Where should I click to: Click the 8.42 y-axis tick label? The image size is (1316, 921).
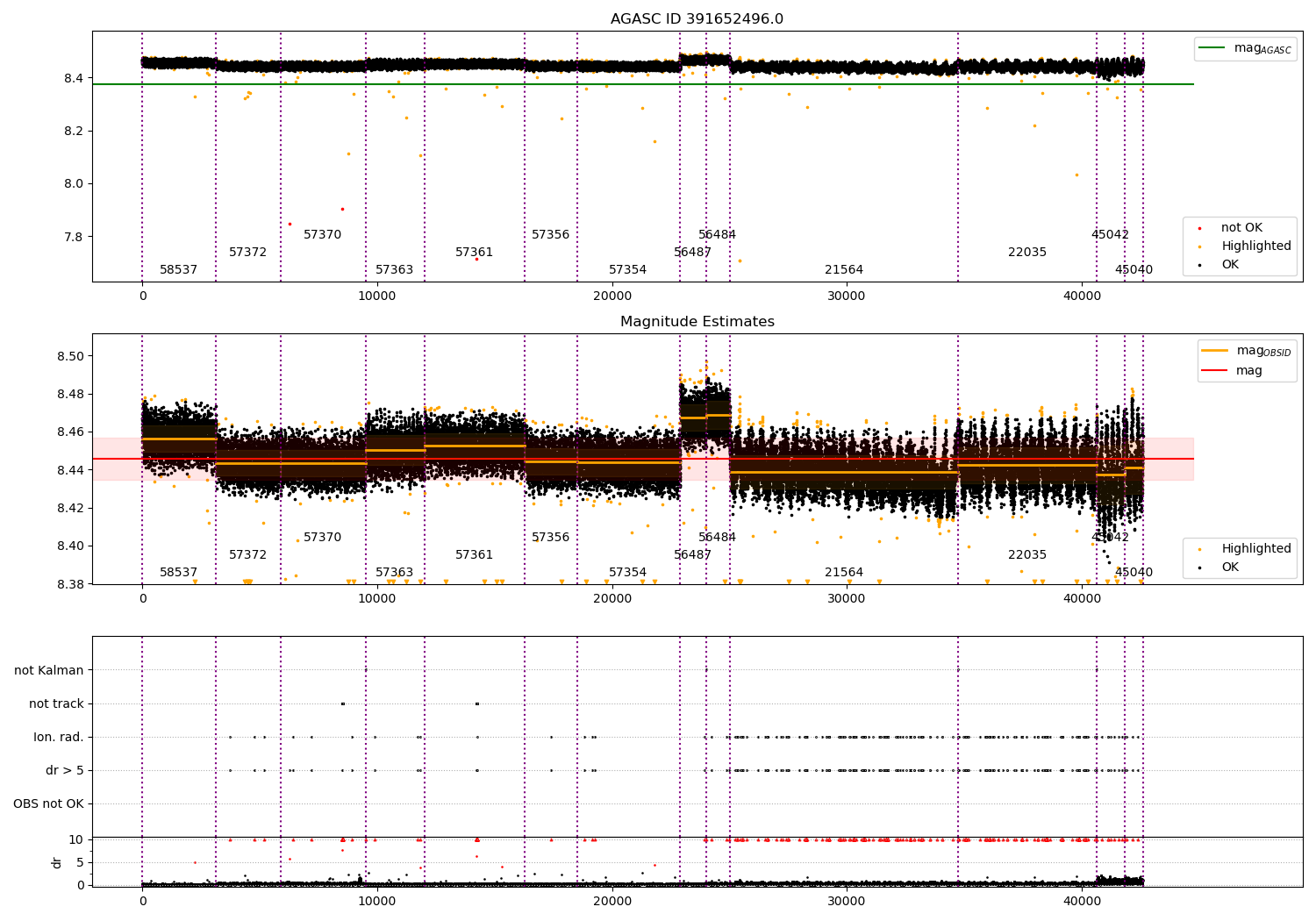(70, 509)
